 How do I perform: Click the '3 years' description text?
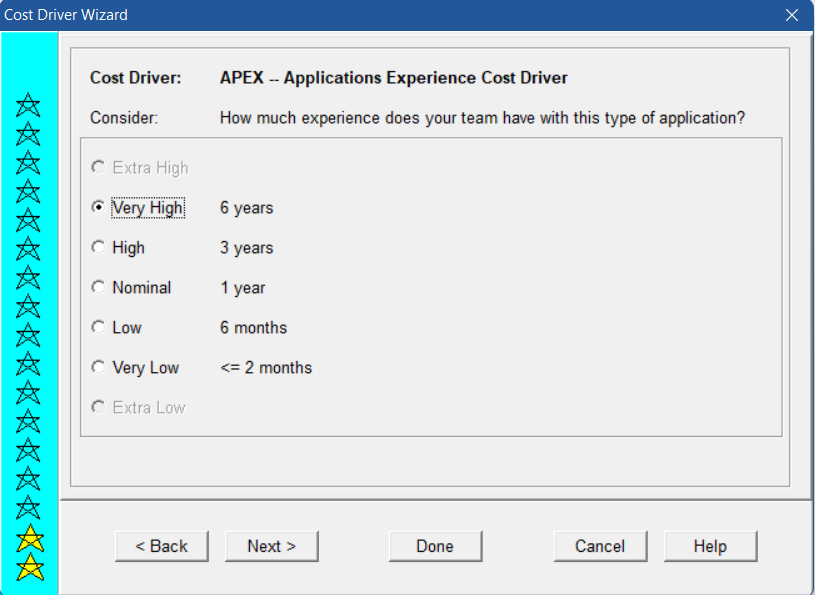point(246,248)
